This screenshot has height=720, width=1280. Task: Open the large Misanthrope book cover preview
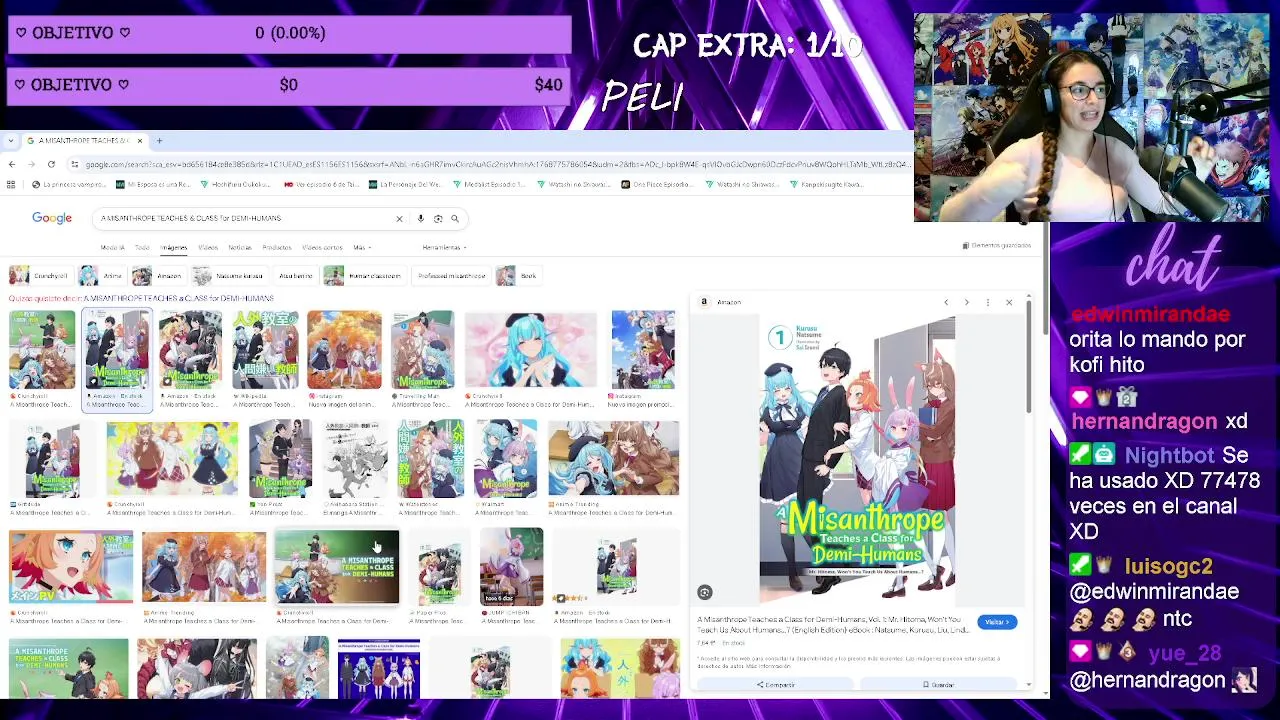click(x=857, y=460)
